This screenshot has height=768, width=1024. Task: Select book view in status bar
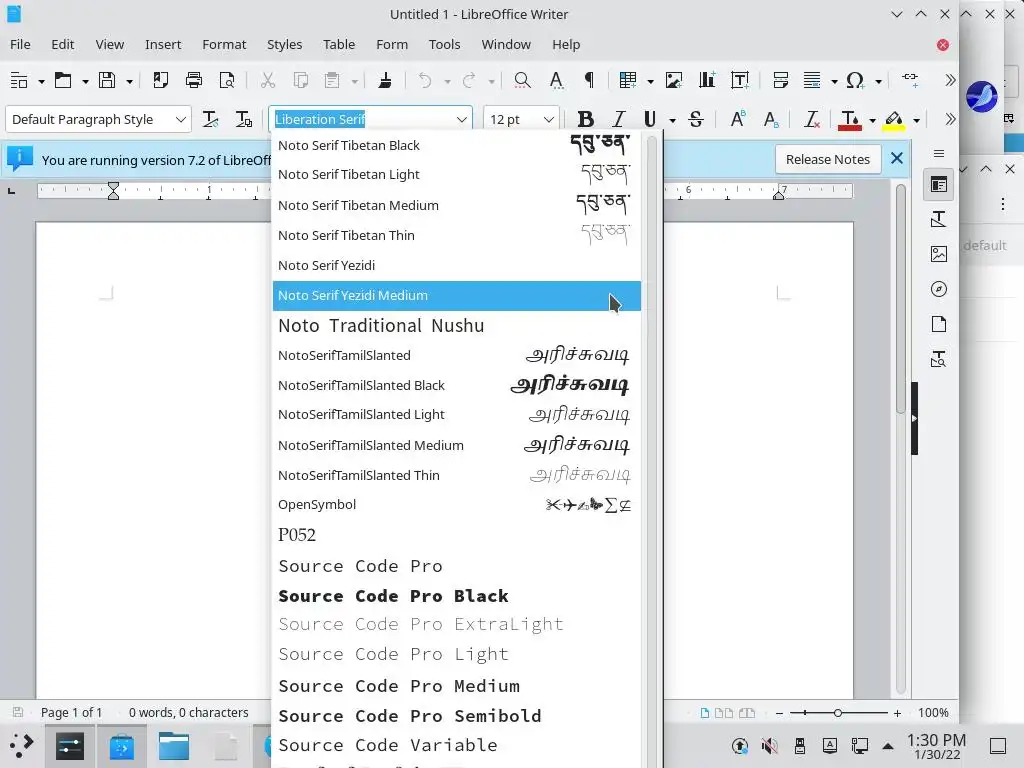(746, 713)
